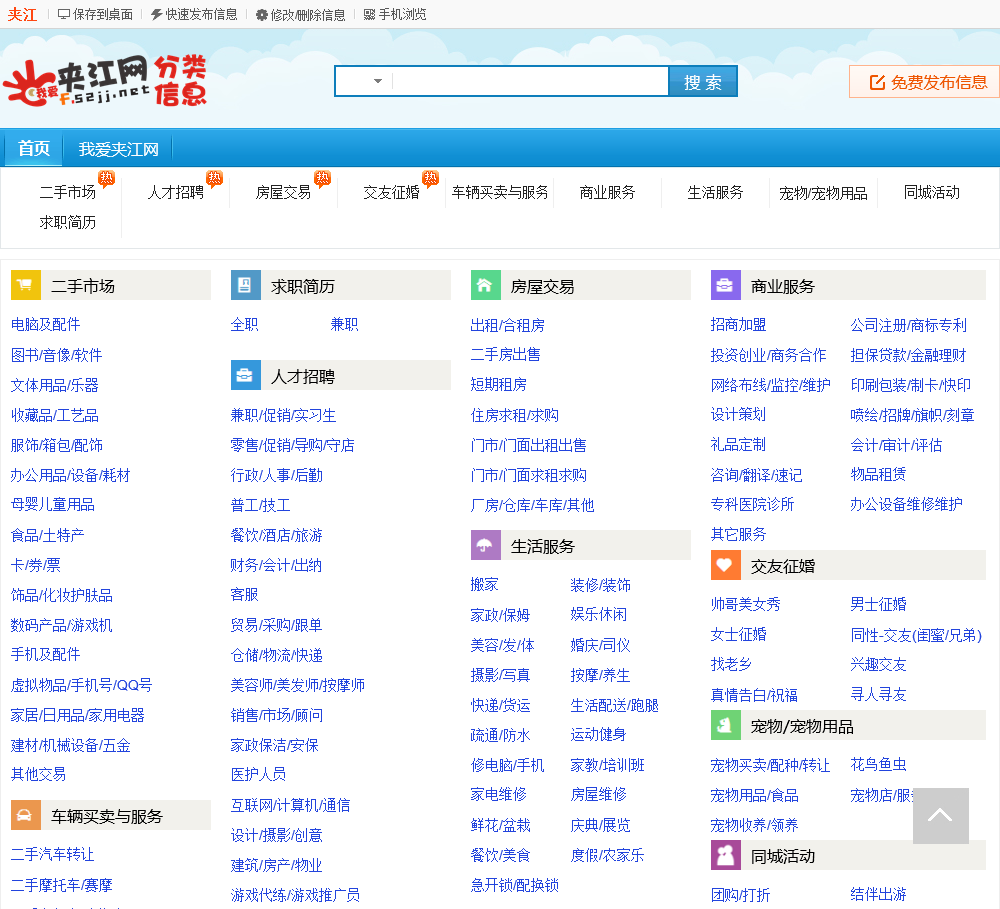The image size is (1000, 909).
Task: Click the purple icon beside 商业服务 heading
Action: (x=726, y=286)
